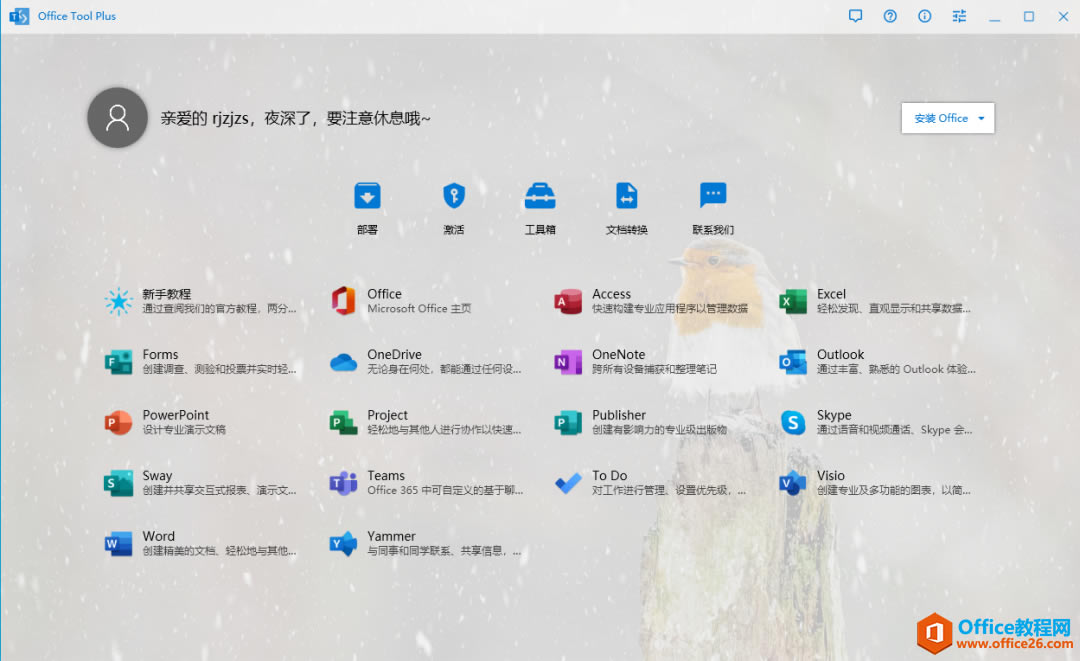The width and height of the screenshot is (1080, 661).
Task: Select the 工具箱 label
Action: click(x=540, y=230)
